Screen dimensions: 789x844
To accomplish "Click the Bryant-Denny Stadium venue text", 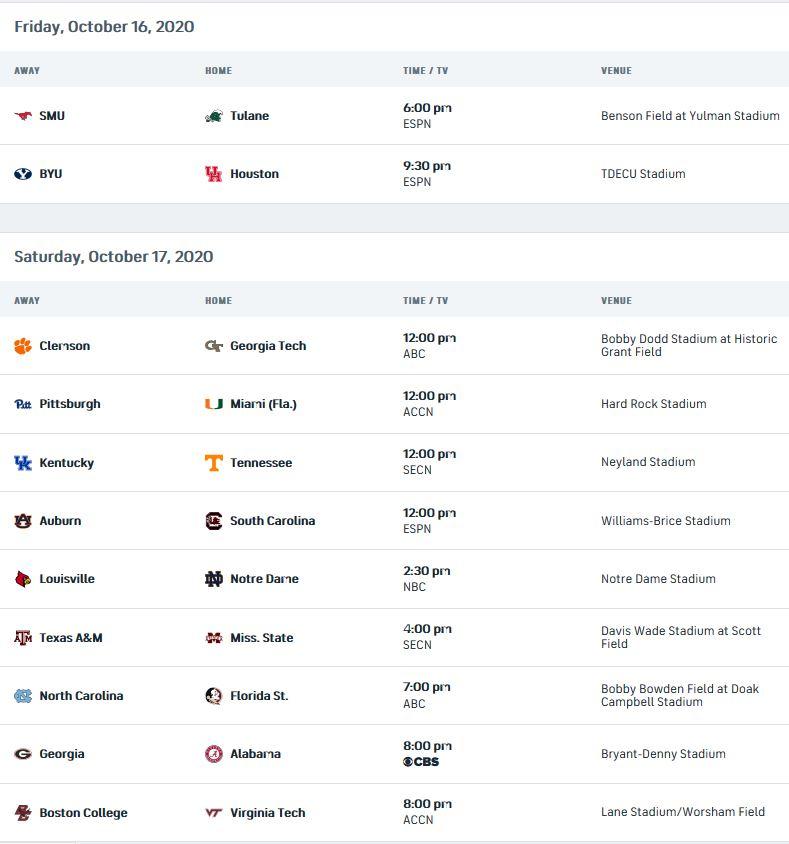I will tap(663, 754).
